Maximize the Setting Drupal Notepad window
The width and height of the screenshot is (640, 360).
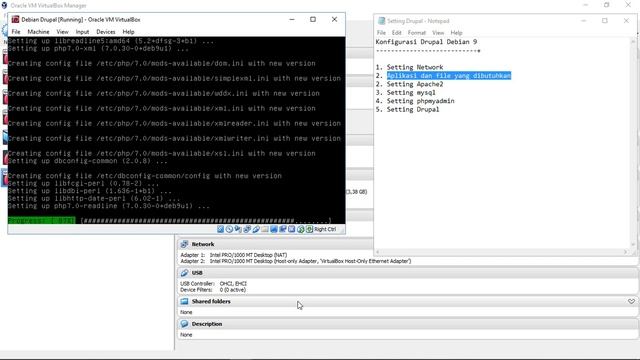tap(605, 20)
